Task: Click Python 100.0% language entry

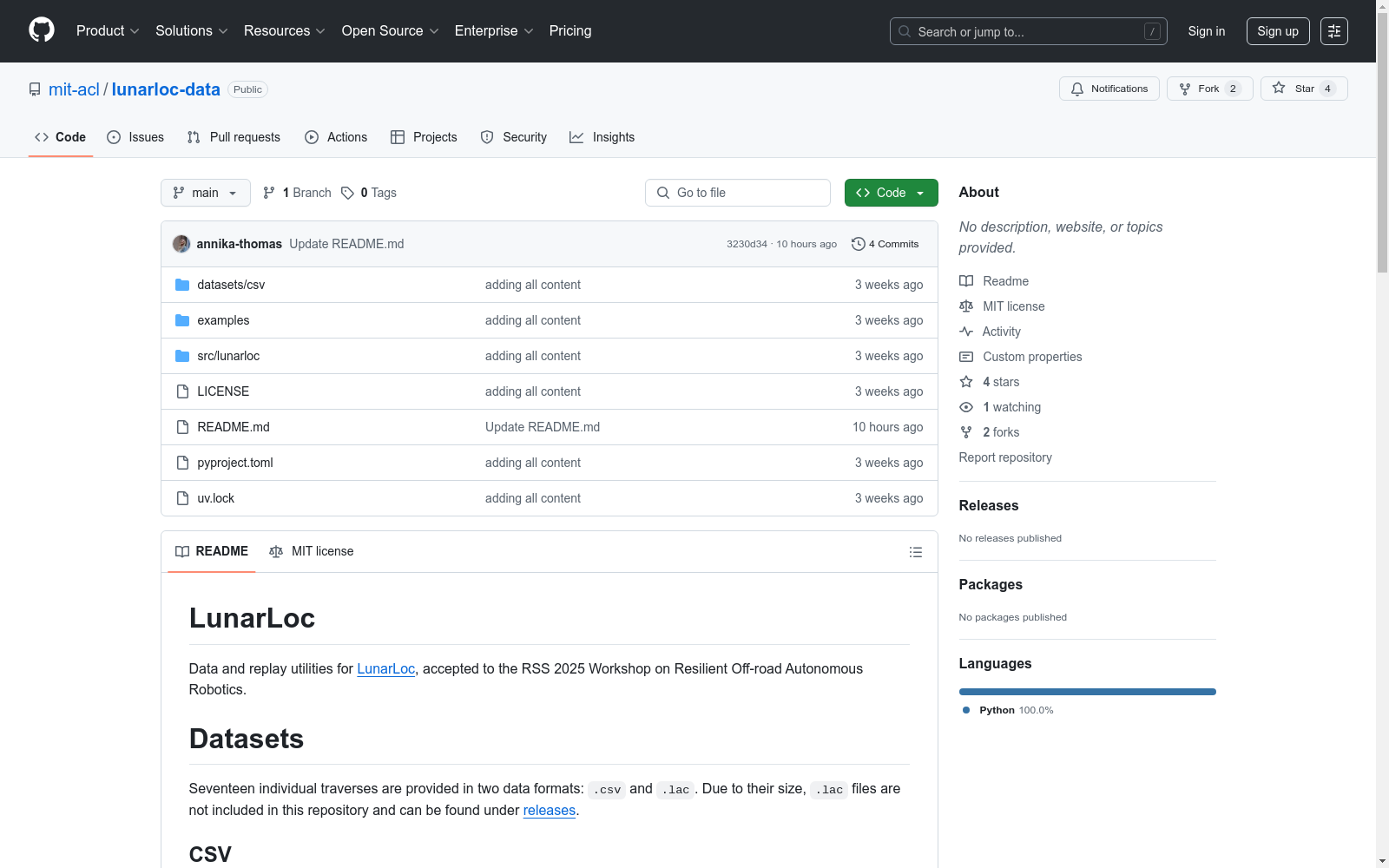Action: 1008,710
